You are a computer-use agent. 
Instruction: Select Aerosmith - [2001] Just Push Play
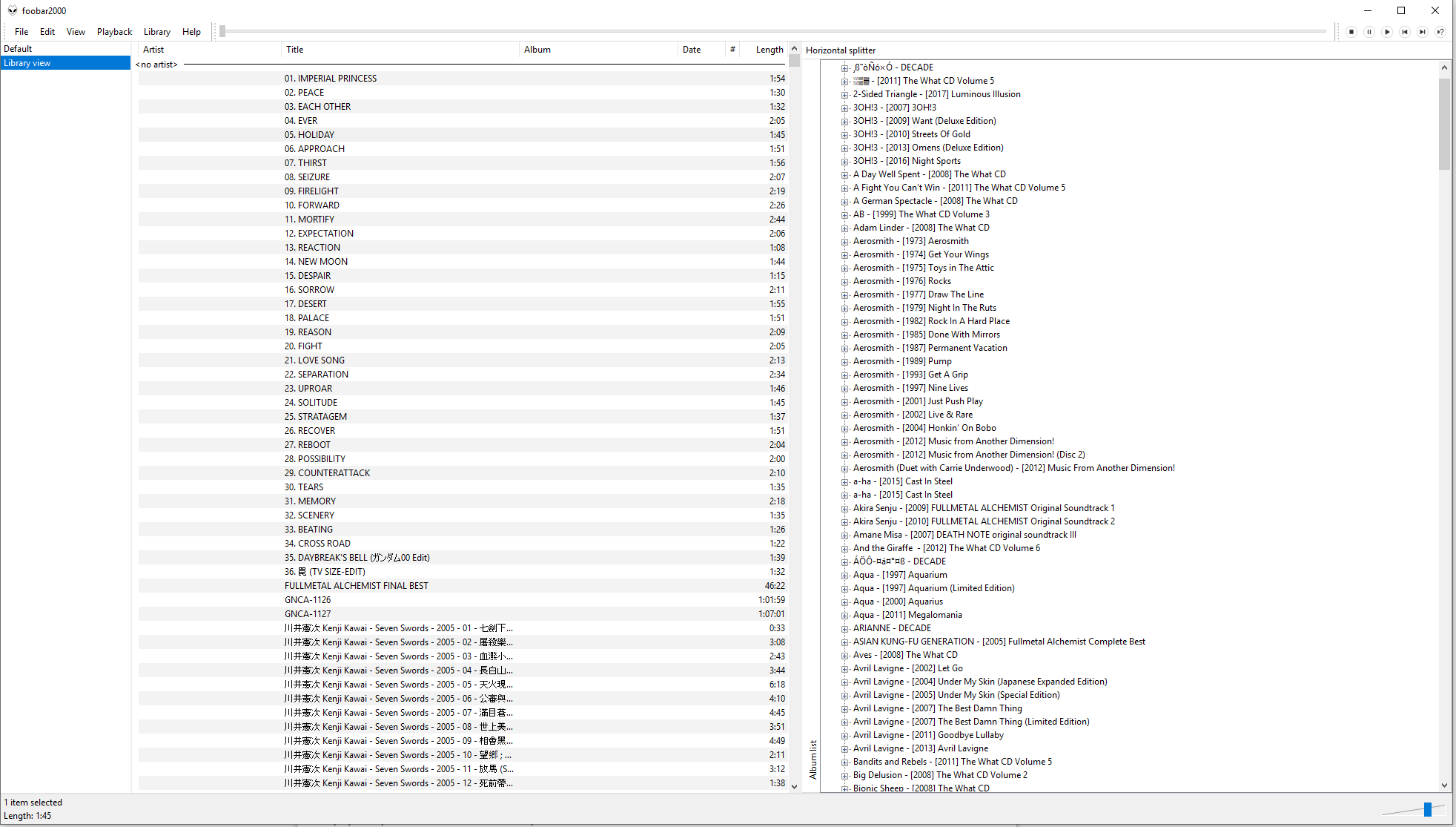point(917,401)
